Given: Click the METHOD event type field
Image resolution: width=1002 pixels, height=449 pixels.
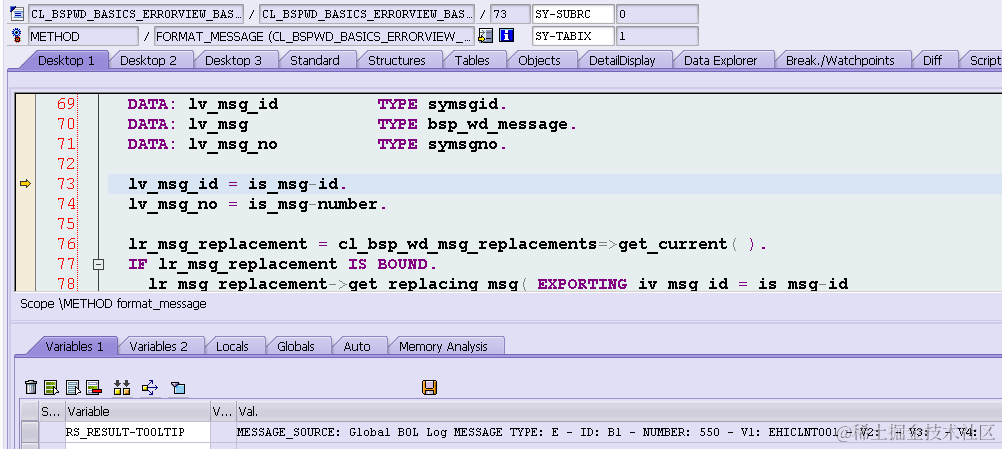Looking at the screenshot, I should point(83,36).
